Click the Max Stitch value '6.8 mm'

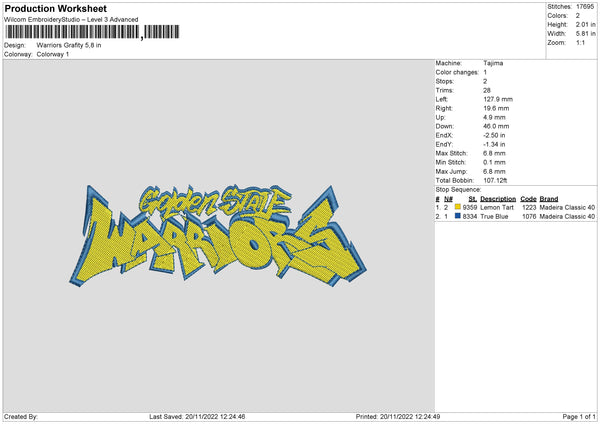(x=494, y=153)
